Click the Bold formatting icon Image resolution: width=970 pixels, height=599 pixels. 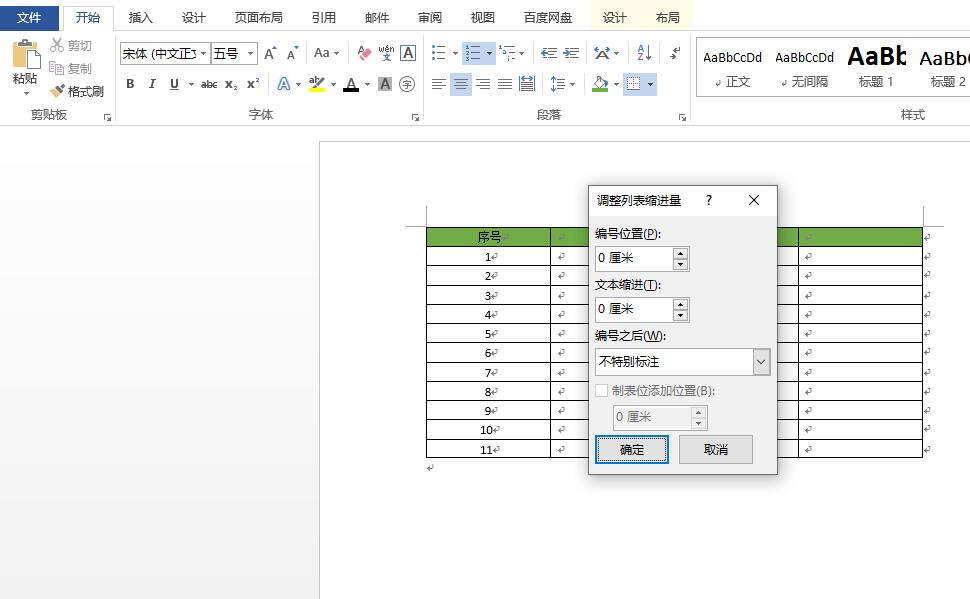click(x=130, y=85)
